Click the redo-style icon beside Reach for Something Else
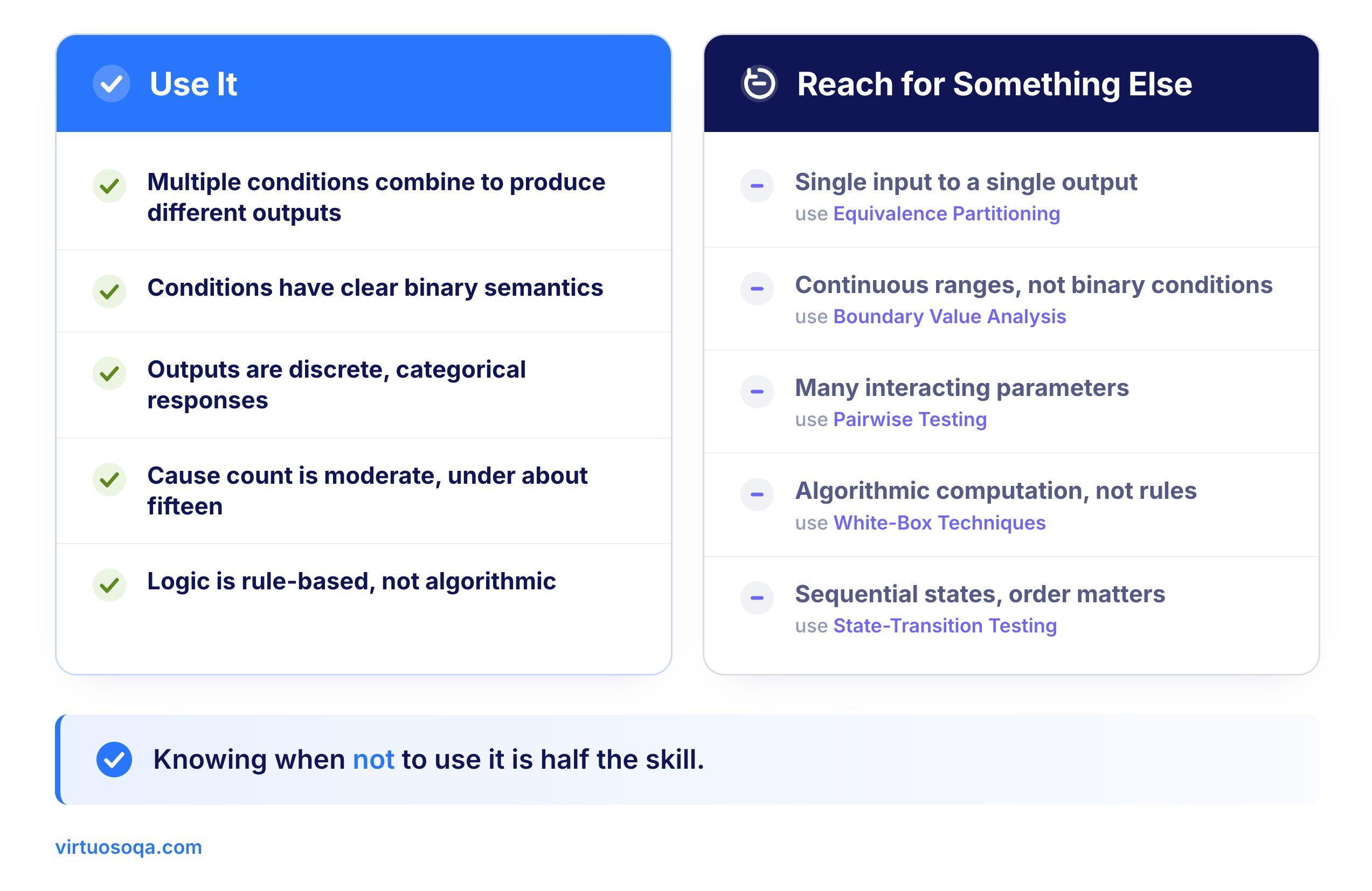 pyautogui.click(x=759, y=83)
